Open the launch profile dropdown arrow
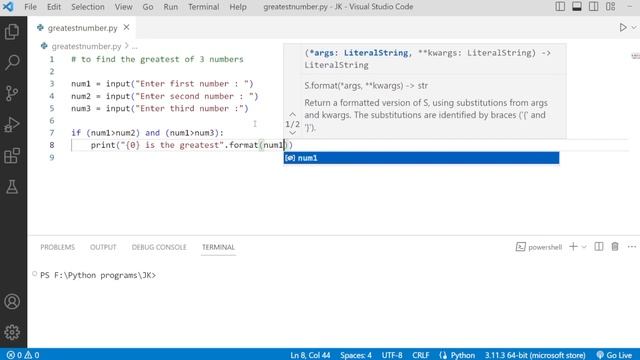The width and height of the screenshot is (640, 360). [x=584, y=247]
